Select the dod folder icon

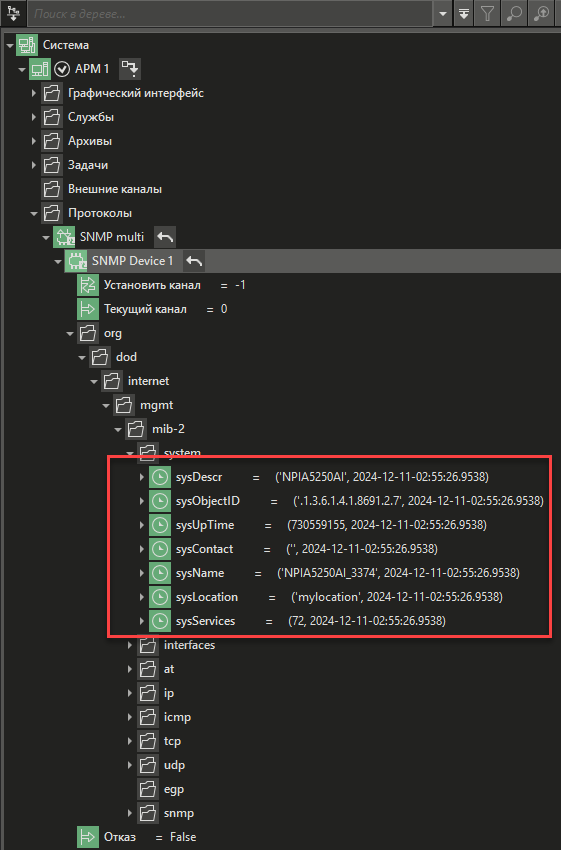99,357
